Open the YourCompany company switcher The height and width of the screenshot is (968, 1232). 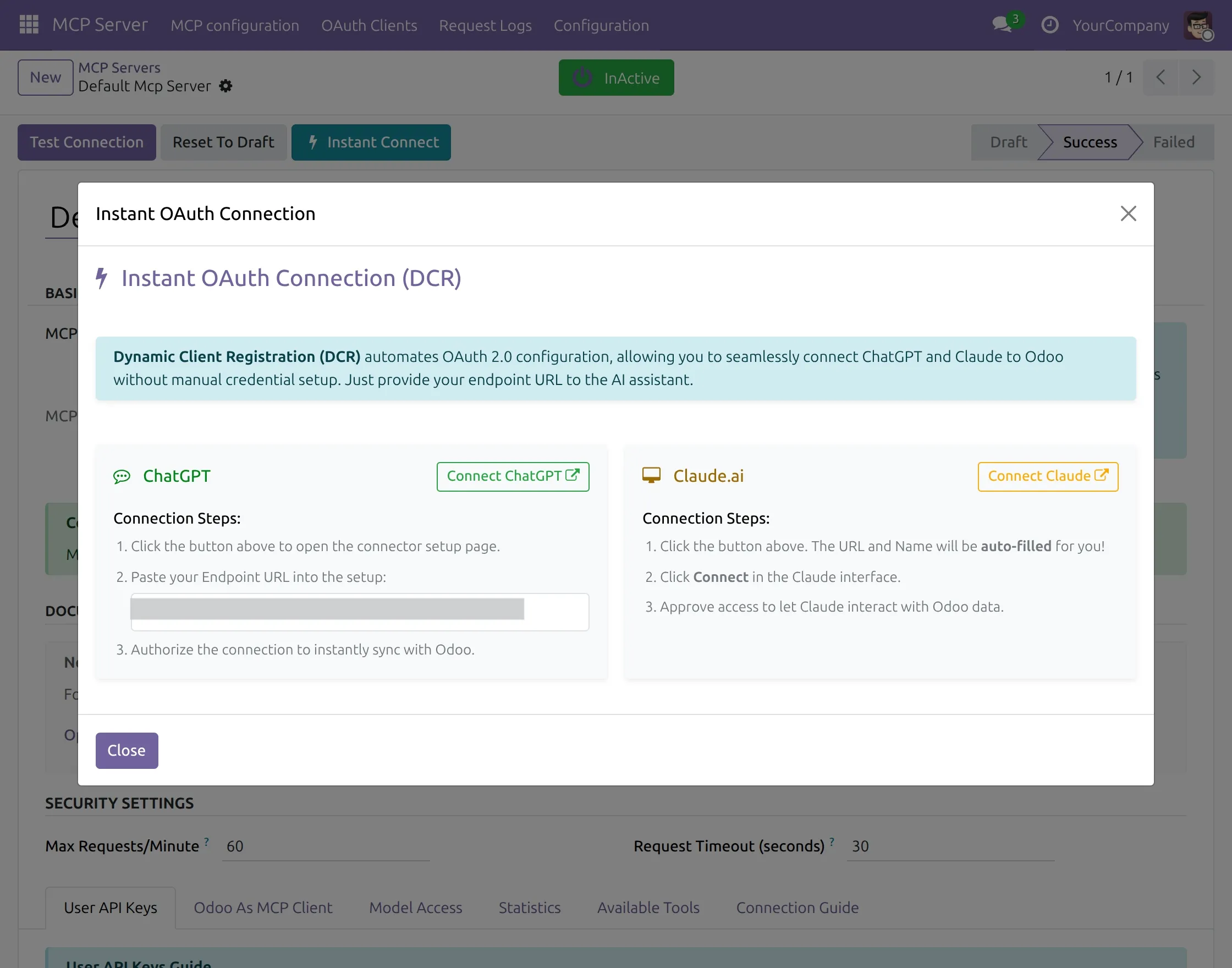click(1120, 25)
